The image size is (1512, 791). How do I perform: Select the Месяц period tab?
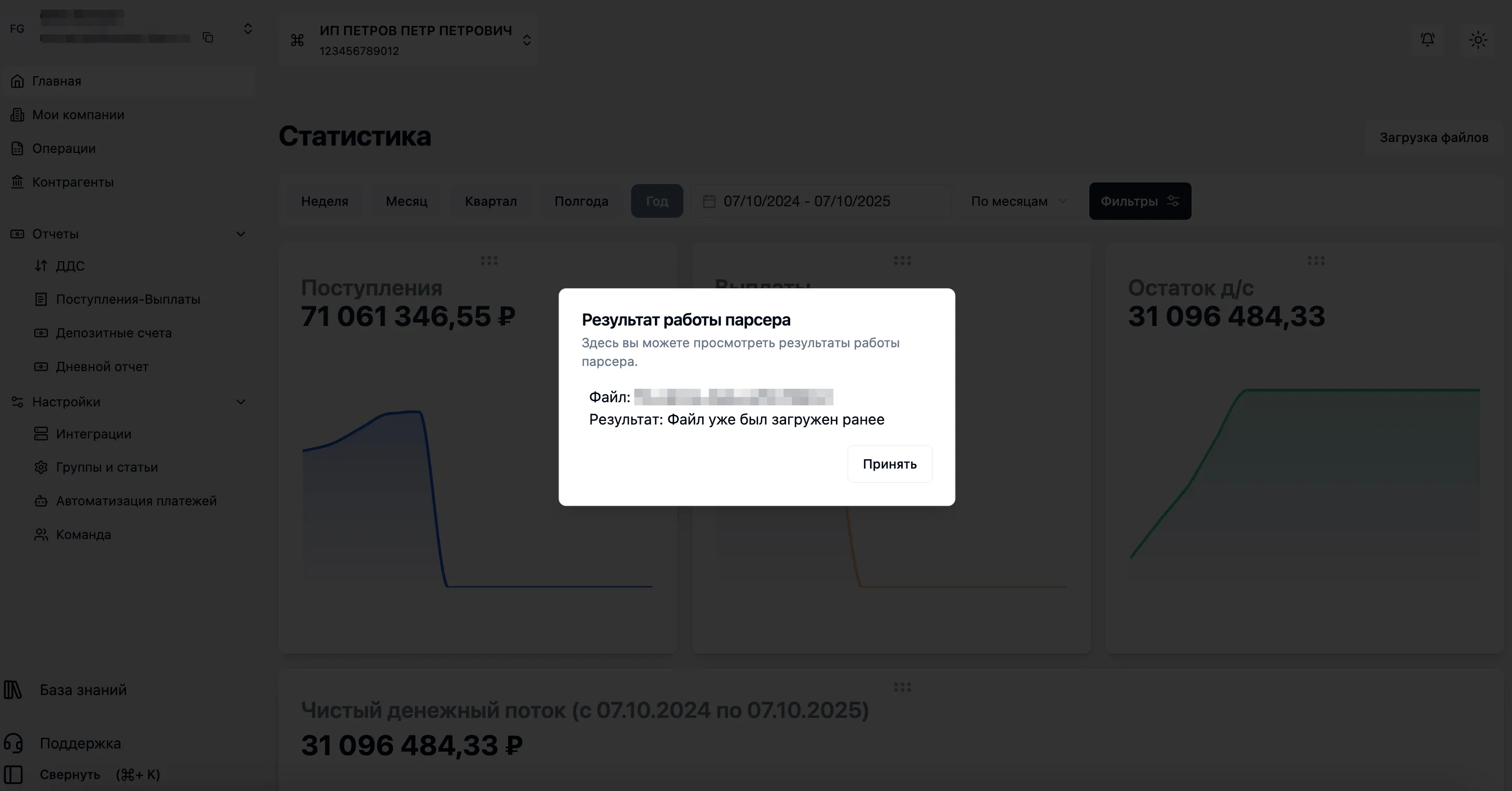407,201
